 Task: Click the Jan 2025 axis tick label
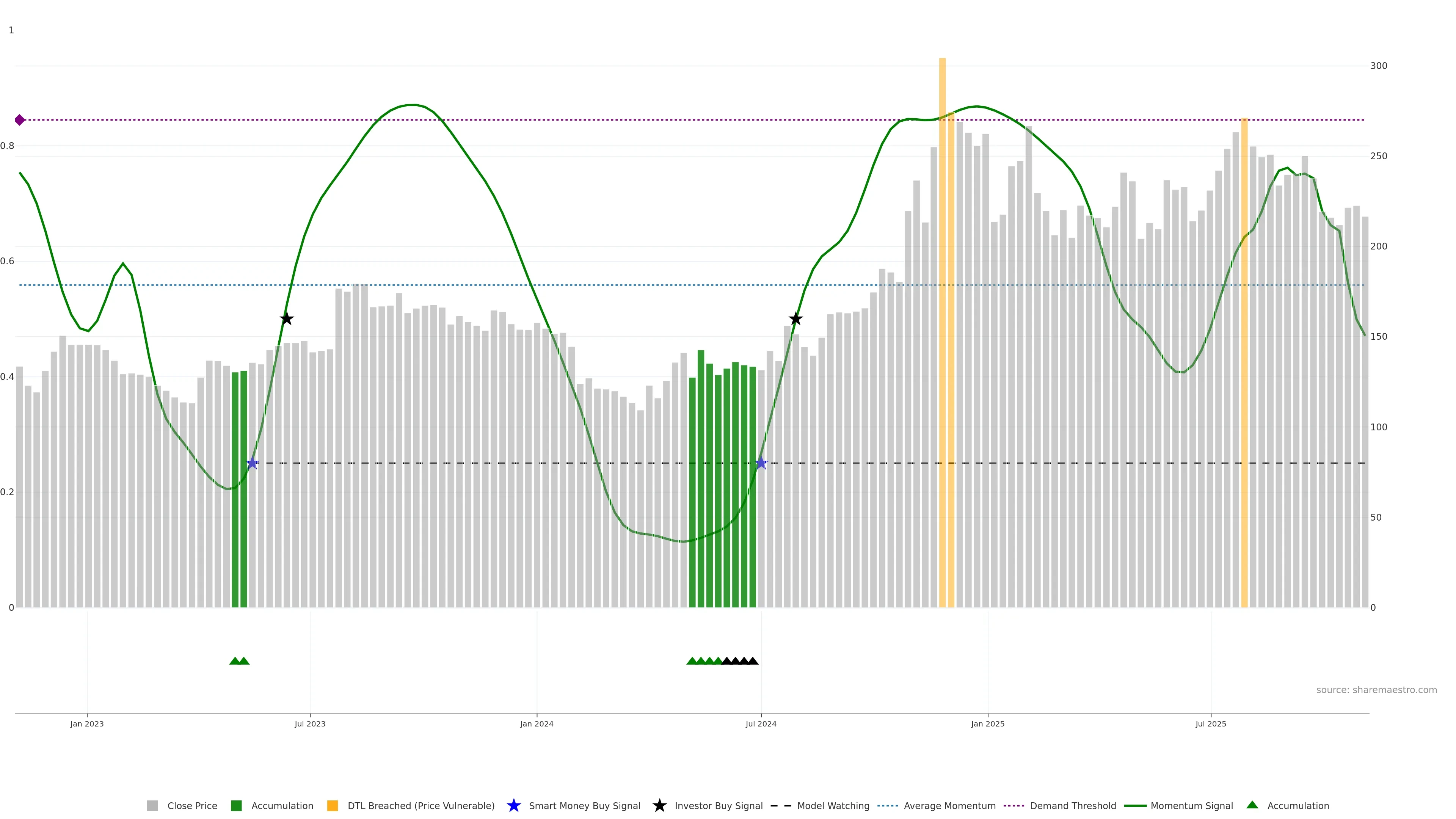[987, 724]
